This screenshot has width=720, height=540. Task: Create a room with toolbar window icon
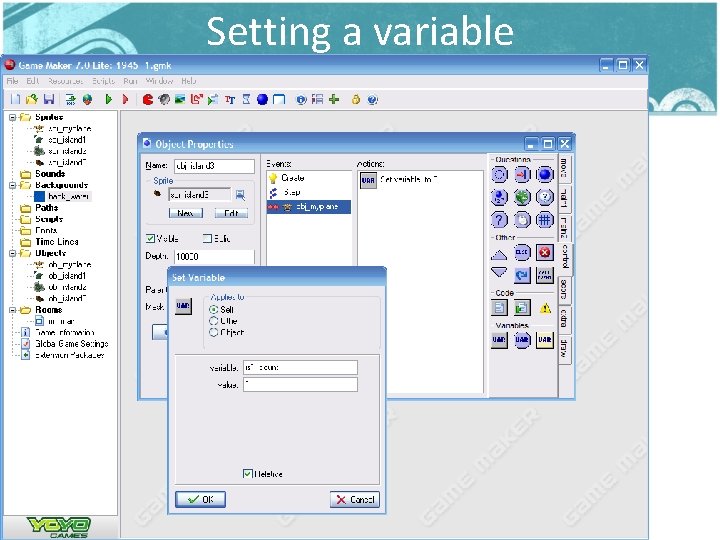pos(279,99)
